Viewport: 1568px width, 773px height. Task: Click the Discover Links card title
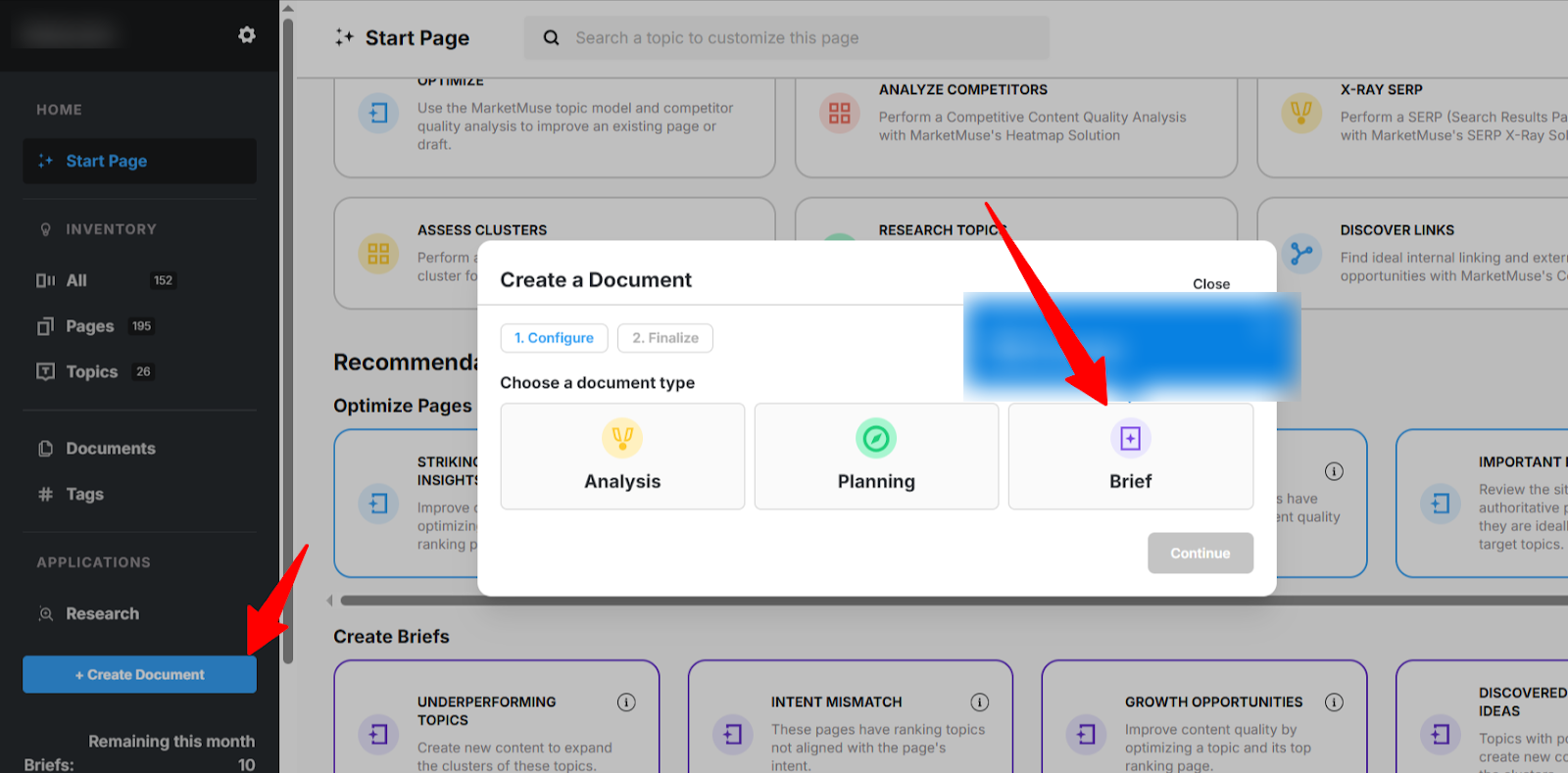click(1397, 230)
